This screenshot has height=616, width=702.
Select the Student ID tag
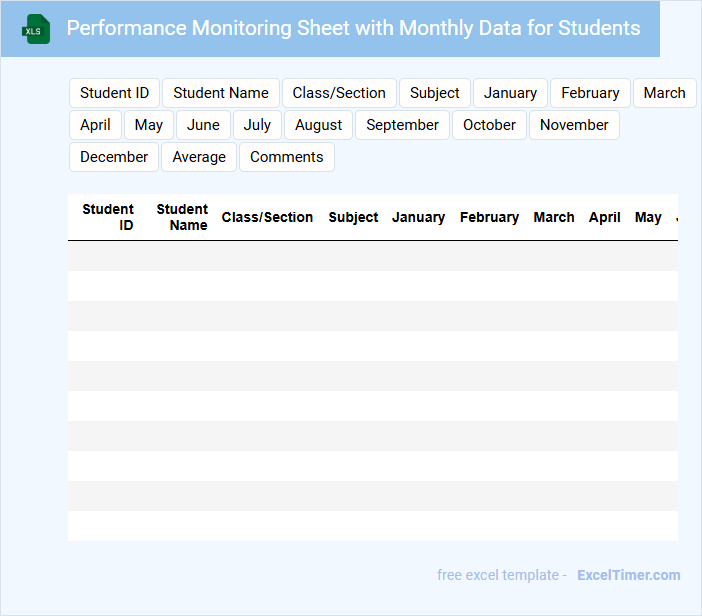[x=114, y=93]
